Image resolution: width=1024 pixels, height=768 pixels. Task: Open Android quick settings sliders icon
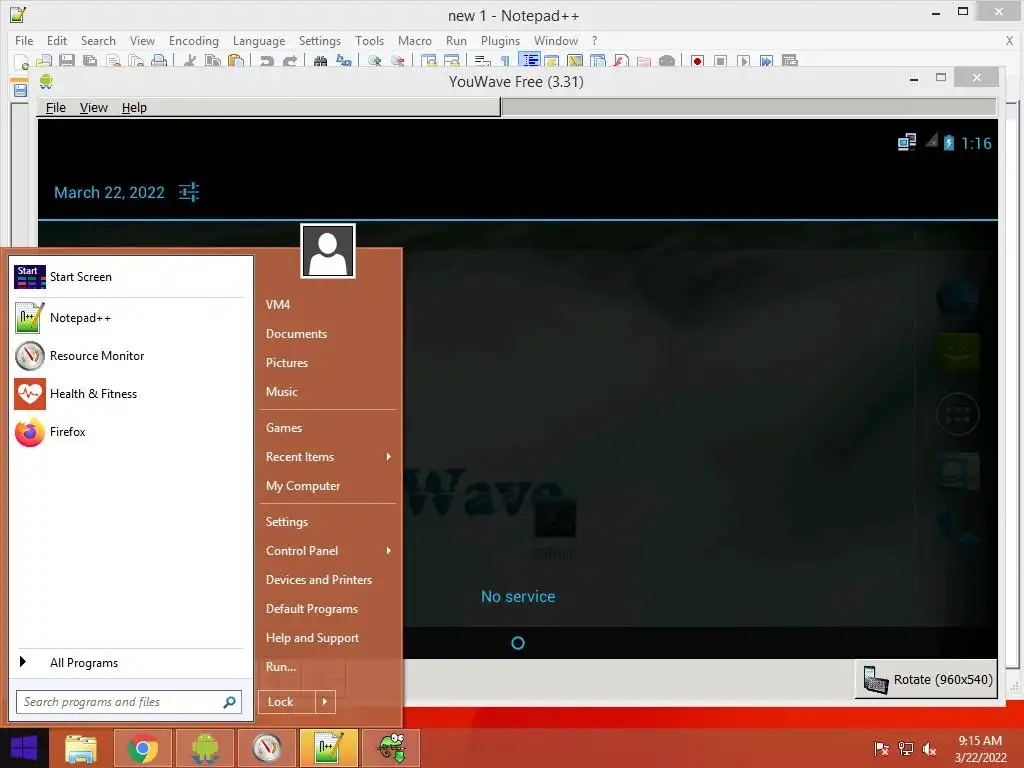coord(189,192)
